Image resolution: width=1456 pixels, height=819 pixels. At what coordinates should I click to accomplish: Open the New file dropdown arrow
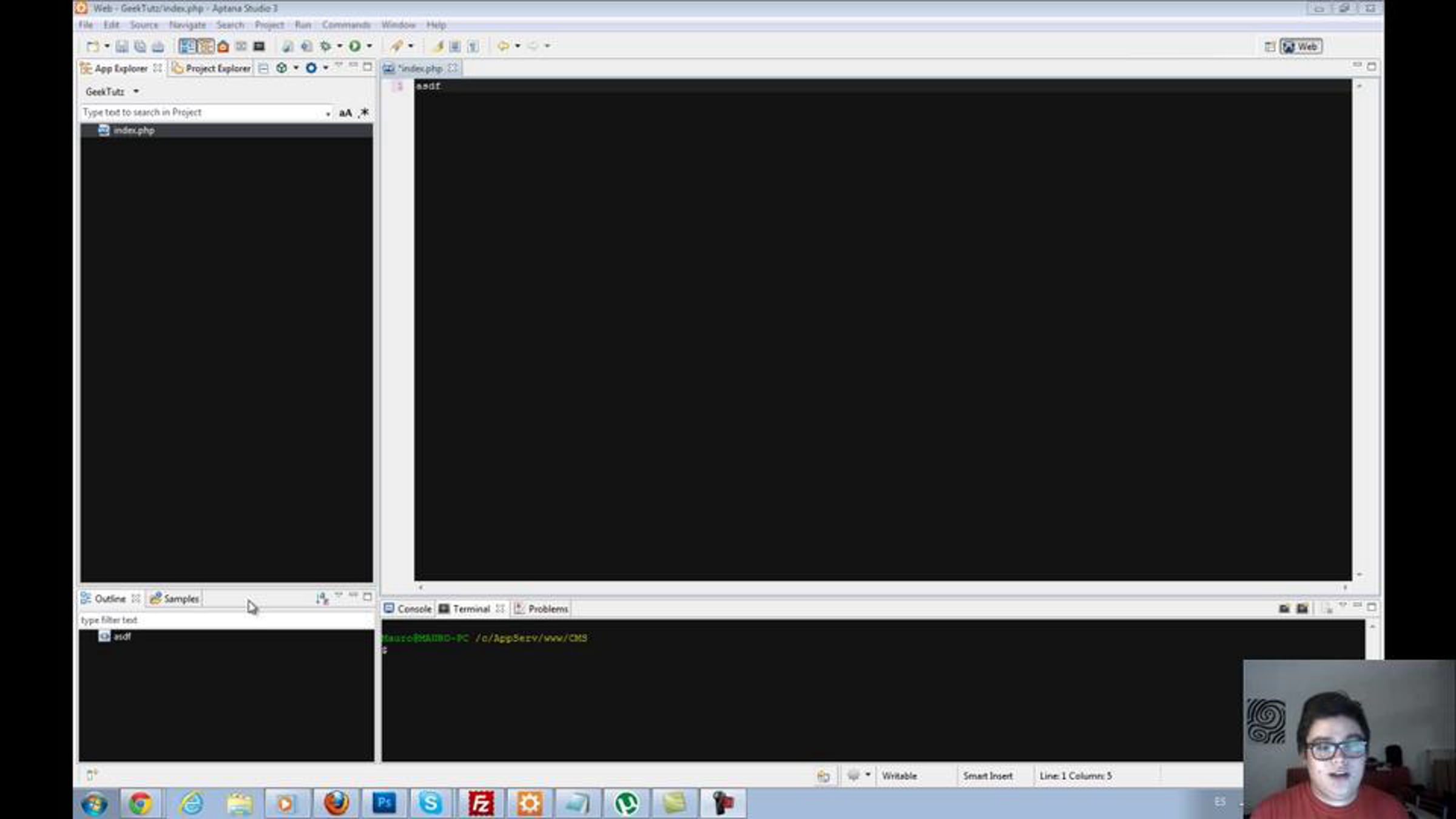(107, 46)
